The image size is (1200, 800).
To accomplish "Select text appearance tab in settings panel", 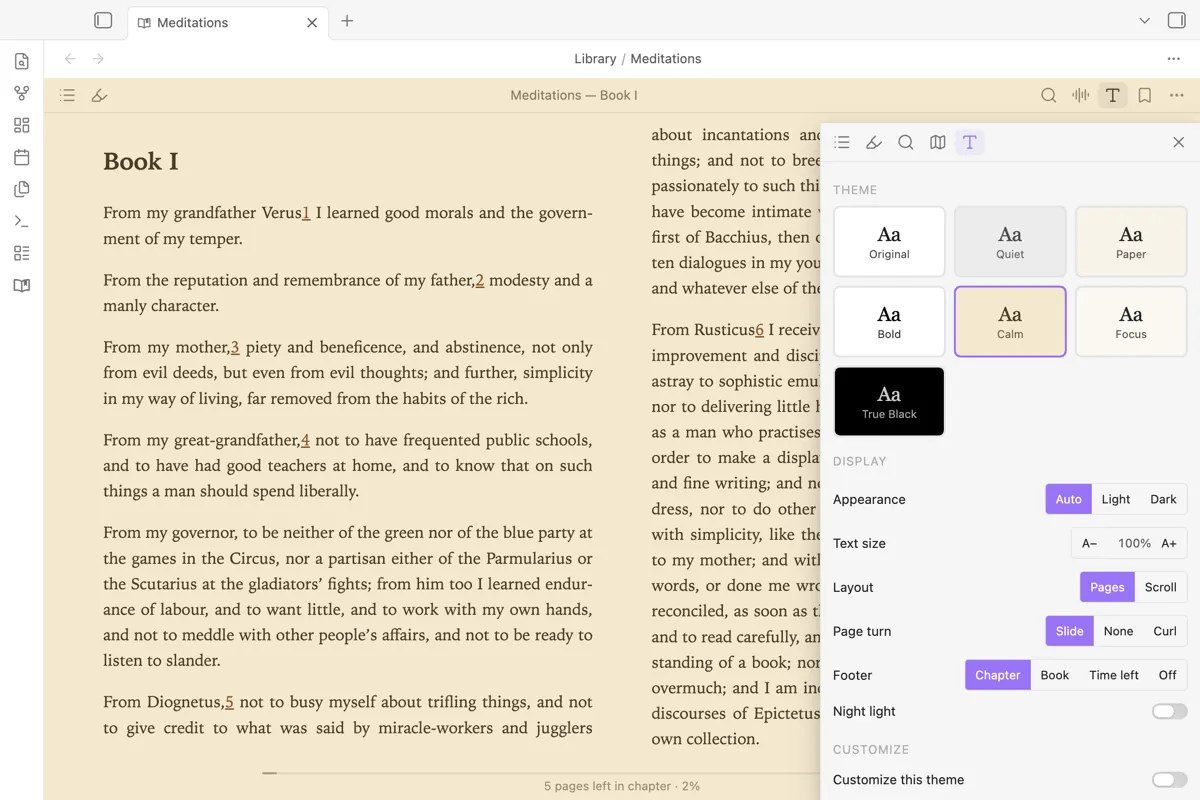I will point(969,142).
